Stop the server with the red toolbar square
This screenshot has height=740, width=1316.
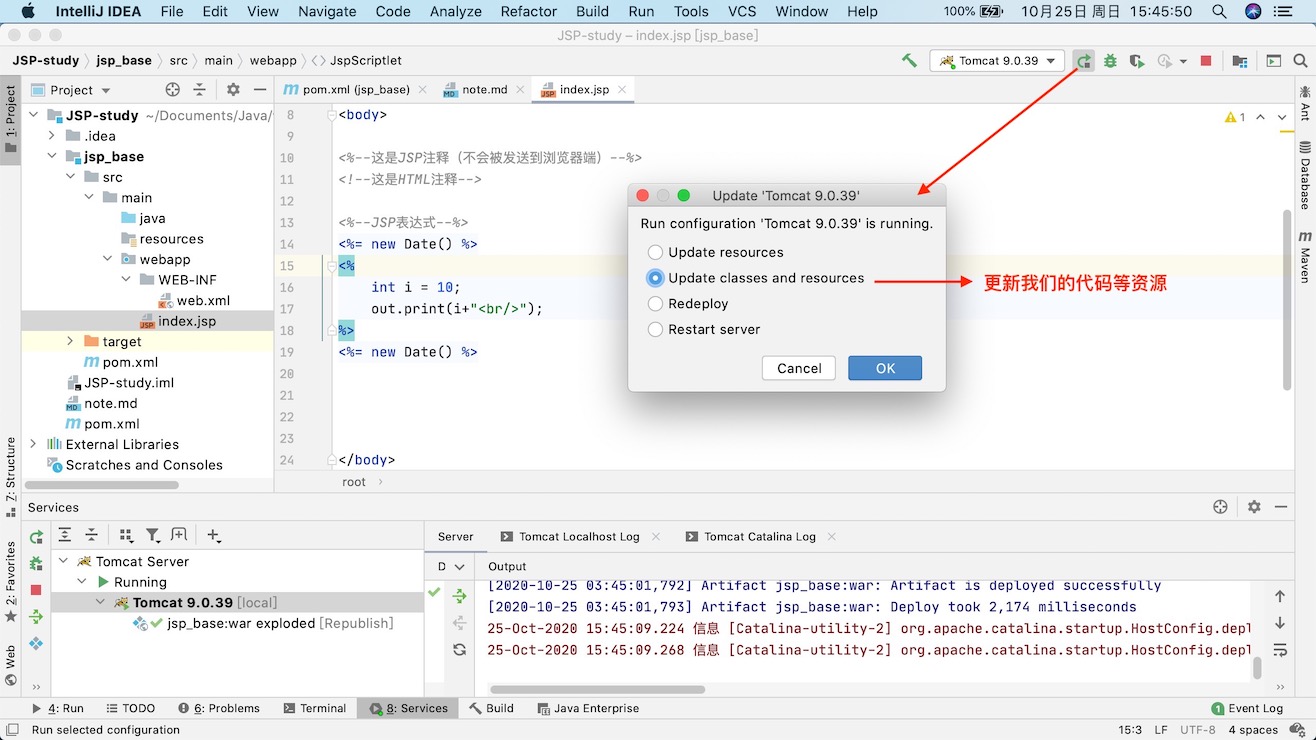coord(1206,61)
